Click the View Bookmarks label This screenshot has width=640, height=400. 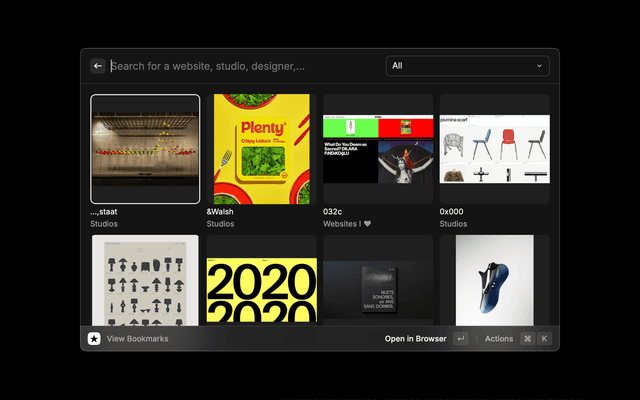coord(137,339)
